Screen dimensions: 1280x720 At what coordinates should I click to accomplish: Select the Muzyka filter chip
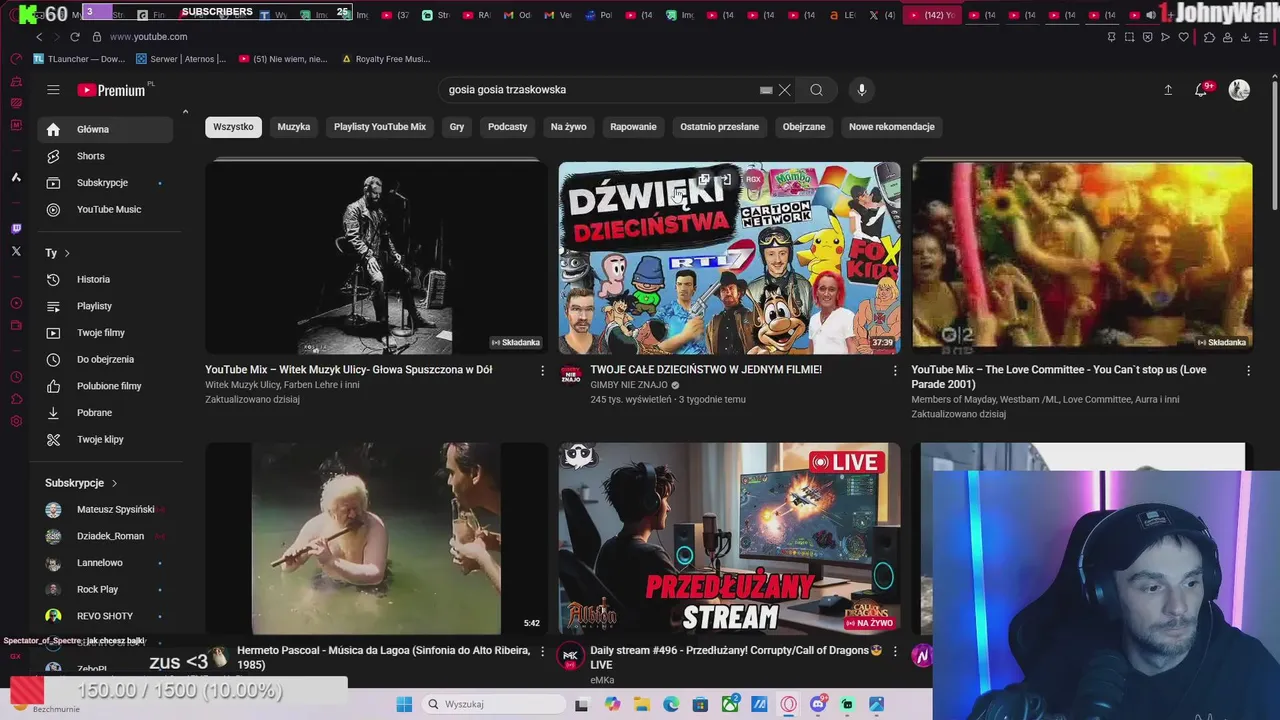294,127
